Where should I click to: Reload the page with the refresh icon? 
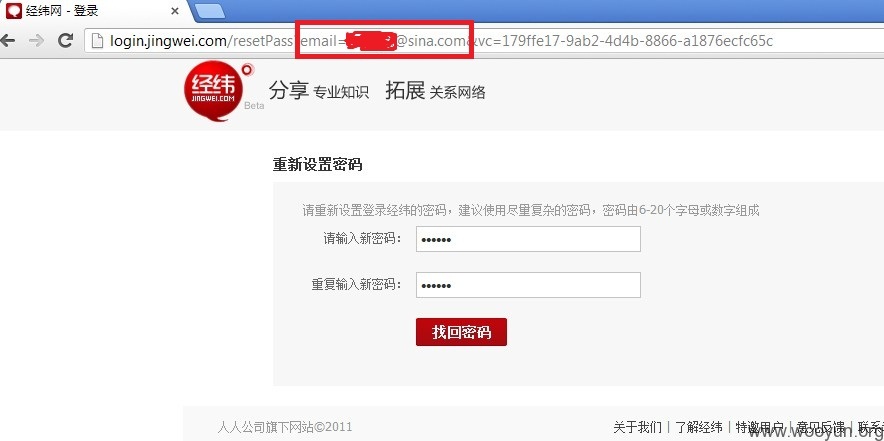click(66, 40)
